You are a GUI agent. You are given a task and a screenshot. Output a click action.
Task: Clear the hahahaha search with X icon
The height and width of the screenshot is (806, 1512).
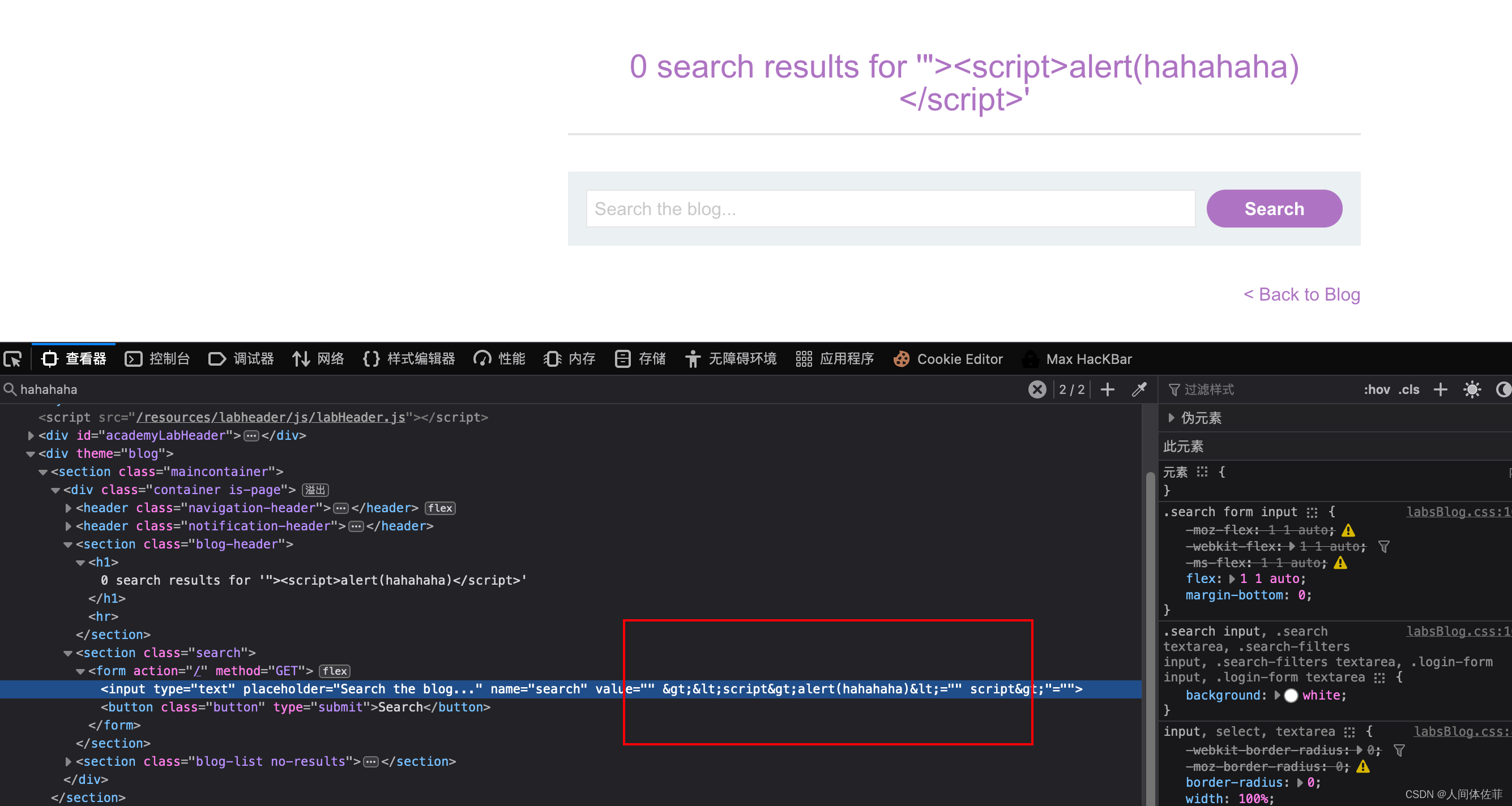tap(1037, 389)
